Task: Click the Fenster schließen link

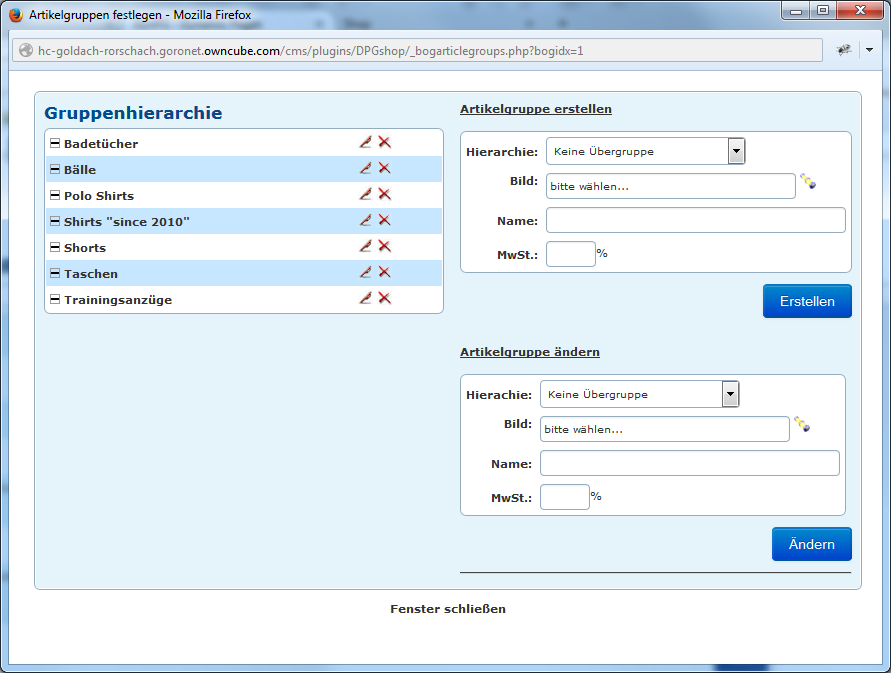Action: (448, 609)
